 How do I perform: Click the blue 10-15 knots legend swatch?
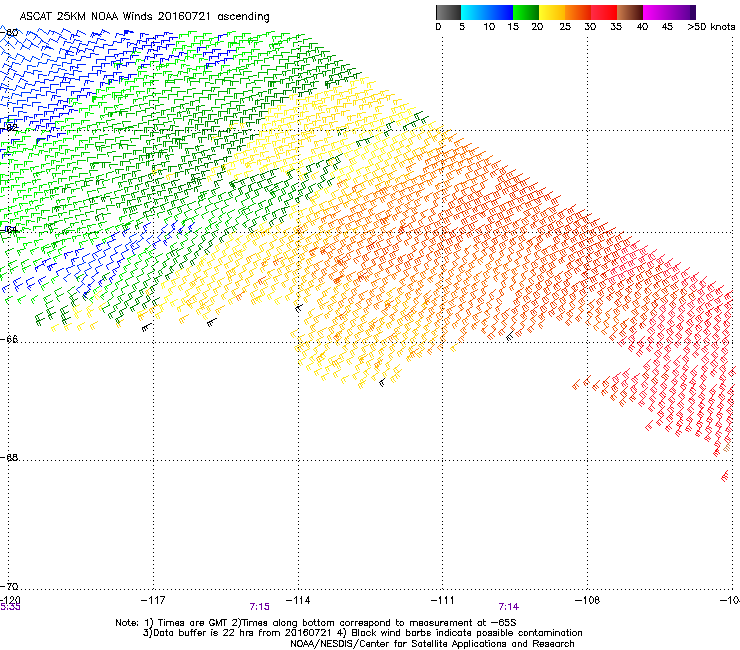pos(500,12)
